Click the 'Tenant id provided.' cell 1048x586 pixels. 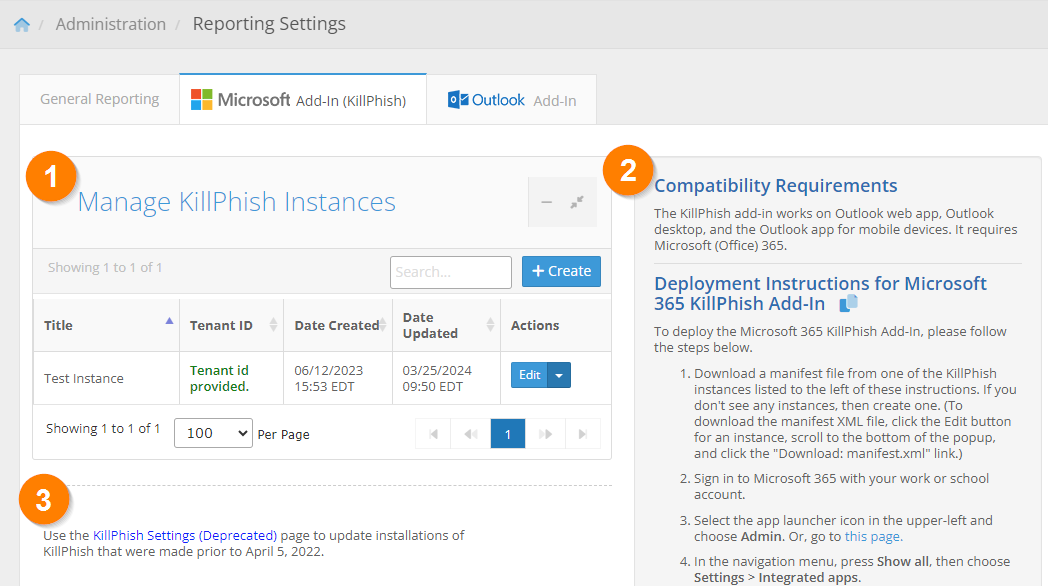tap(231, 378)
